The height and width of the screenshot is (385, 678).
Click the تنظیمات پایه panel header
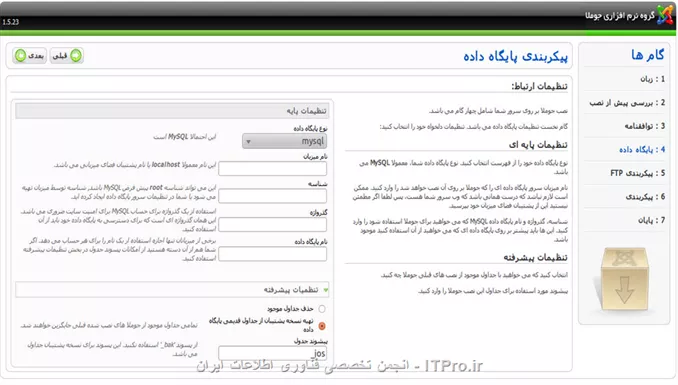(x=172, y=111)
